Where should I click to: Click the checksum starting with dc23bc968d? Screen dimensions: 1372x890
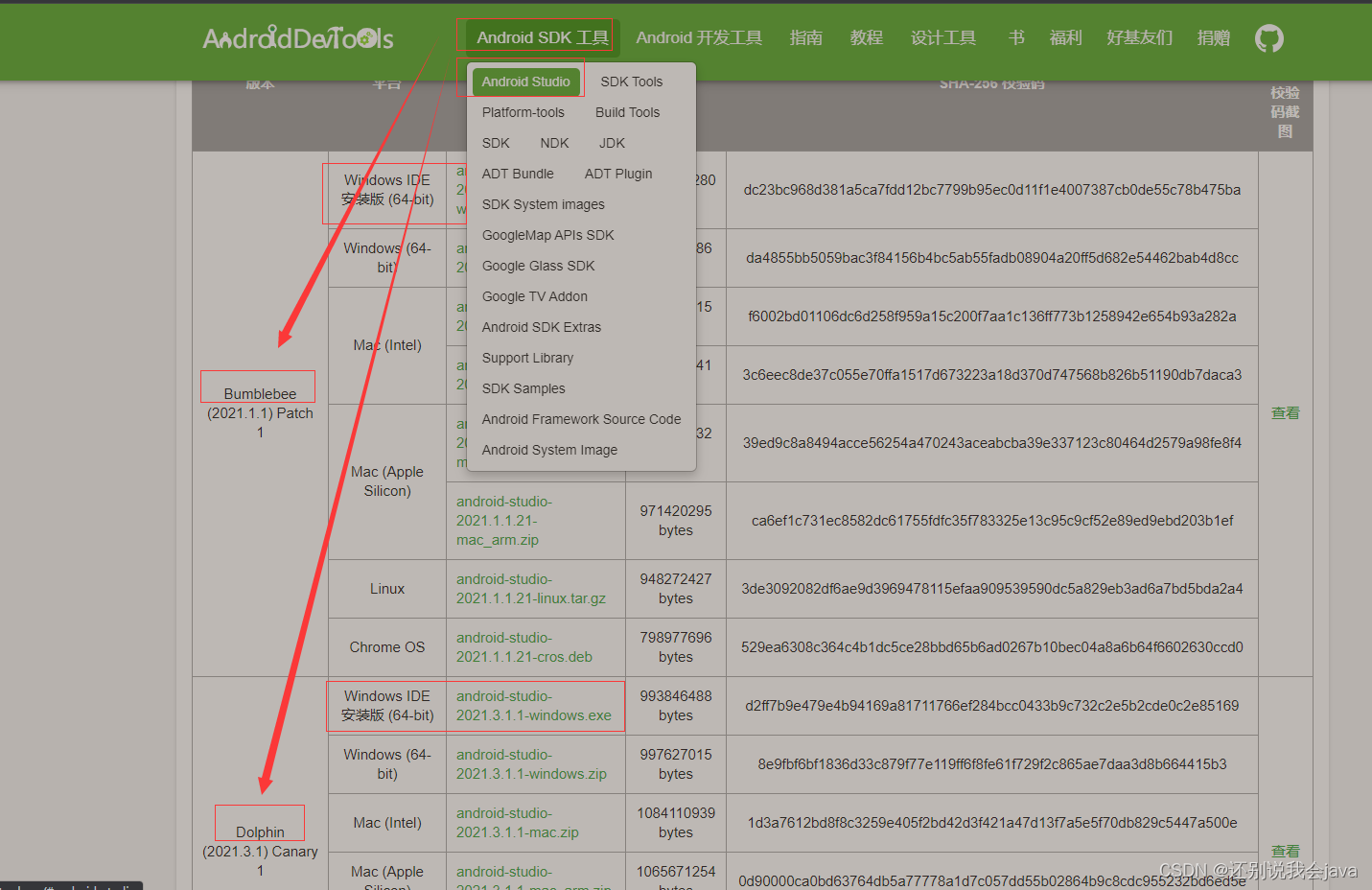point(992,190)
